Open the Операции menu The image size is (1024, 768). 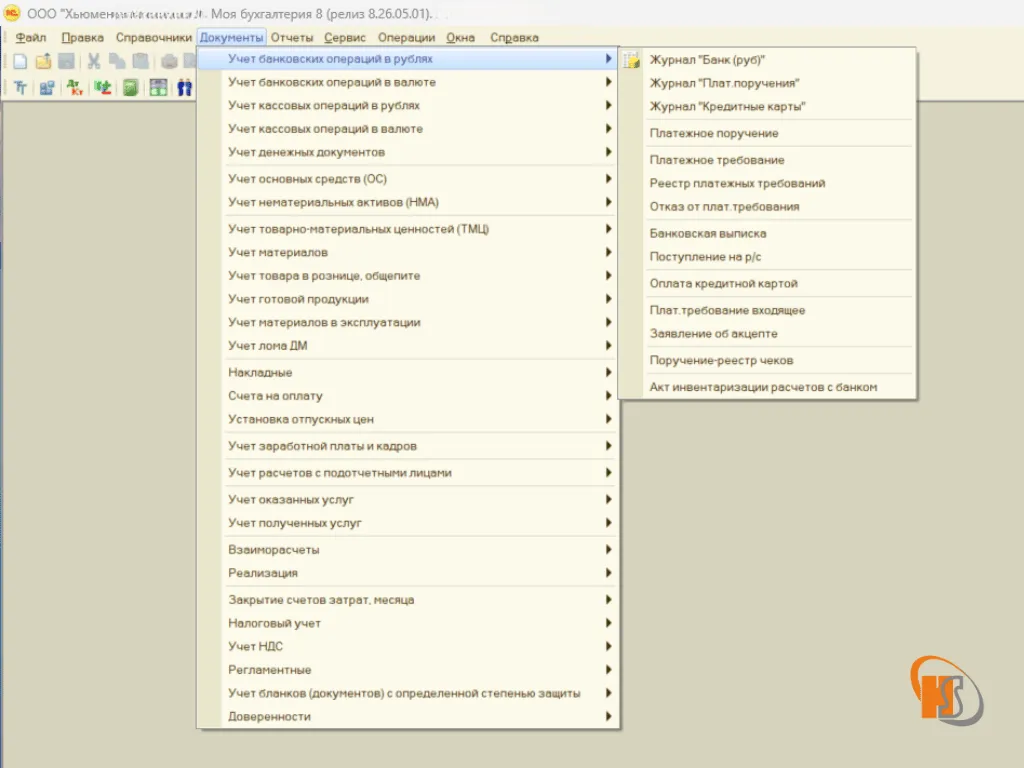[x=406, y=37]
